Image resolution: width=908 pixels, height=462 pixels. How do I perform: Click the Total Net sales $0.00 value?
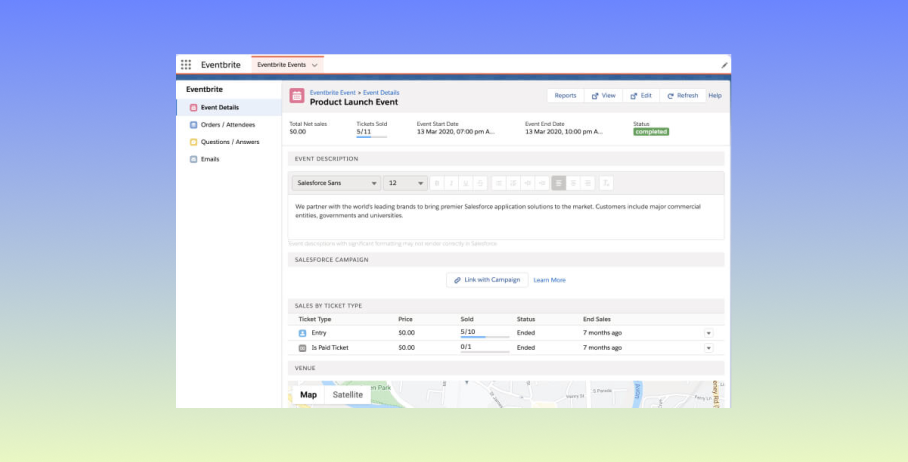pos(298,132)
